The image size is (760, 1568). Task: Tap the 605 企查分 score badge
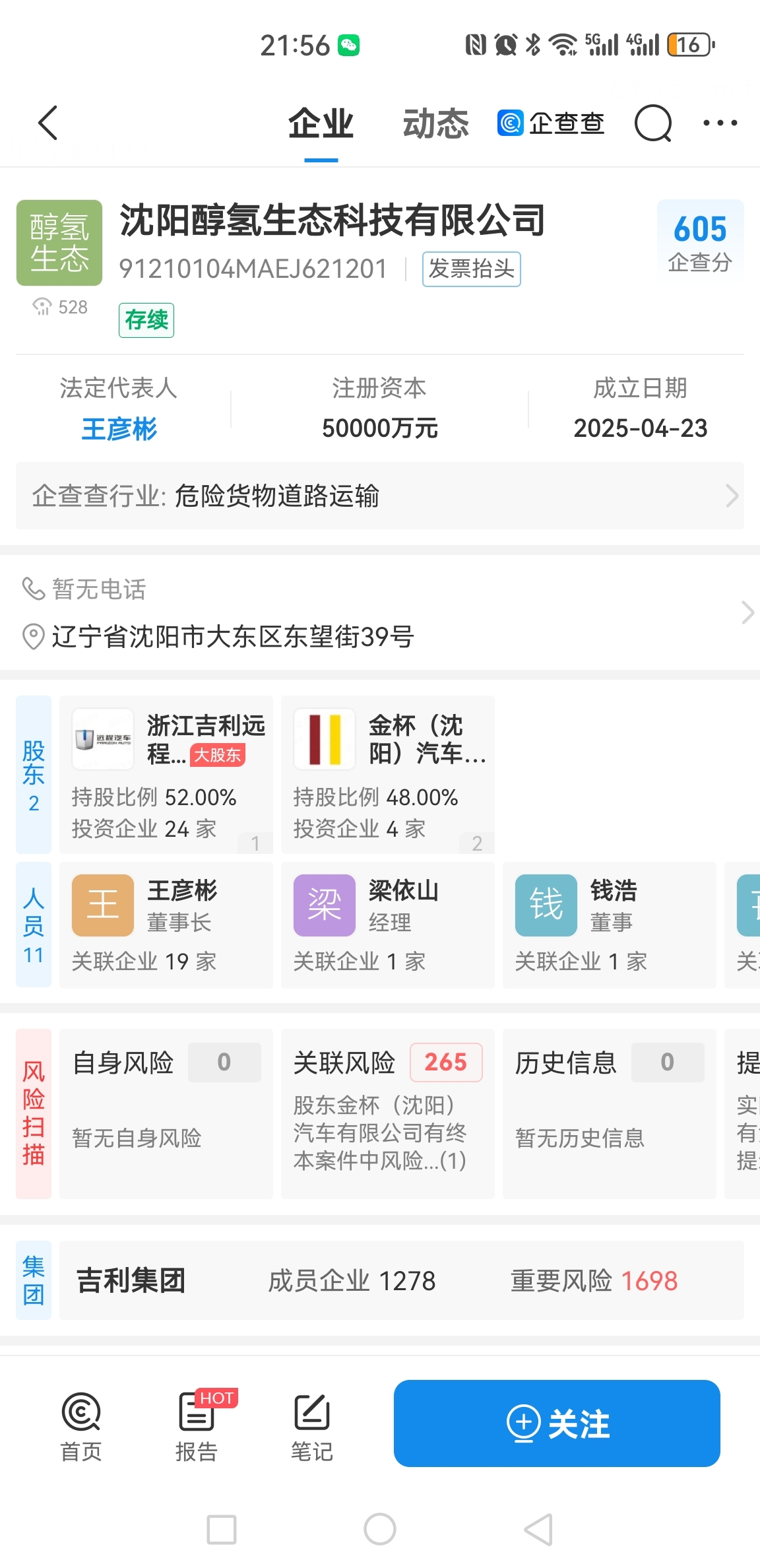coord(700,242)
